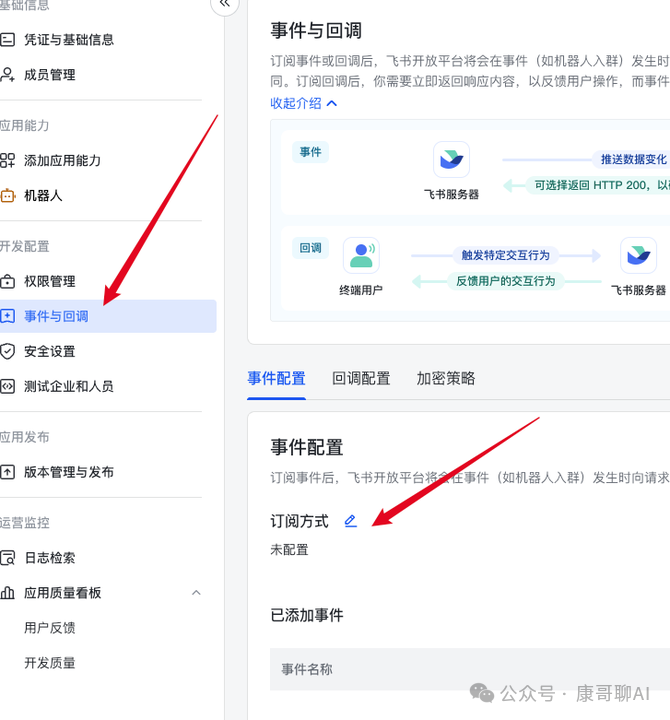This screenshot has height=720, width=670.
Task: Click the orange robot icon
Action: pyautogui.click(x=7, y=196)
